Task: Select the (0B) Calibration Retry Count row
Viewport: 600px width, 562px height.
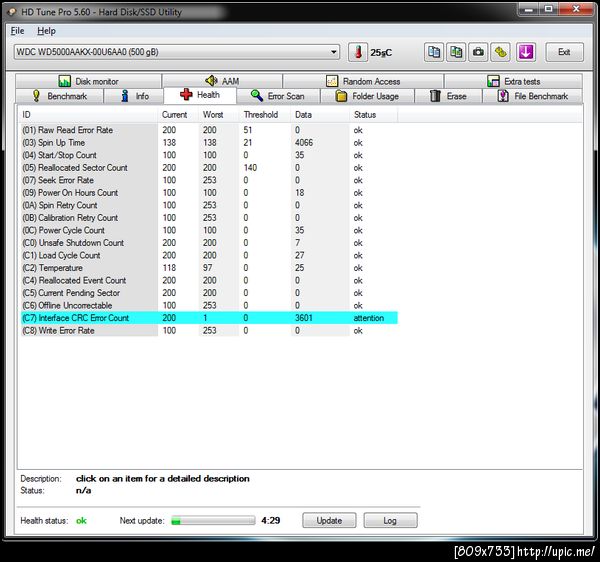Action: 209,218
